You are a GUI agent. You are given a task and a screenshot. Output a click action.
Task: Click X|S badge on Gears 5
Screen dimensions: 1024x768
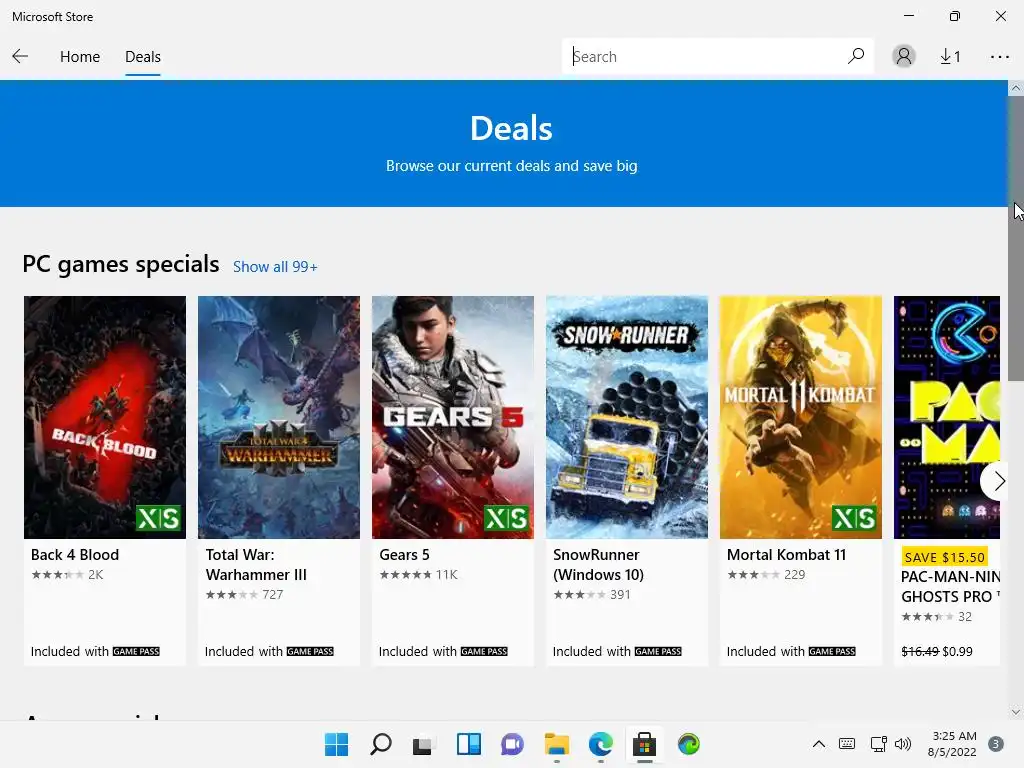[x=507, y=519]
